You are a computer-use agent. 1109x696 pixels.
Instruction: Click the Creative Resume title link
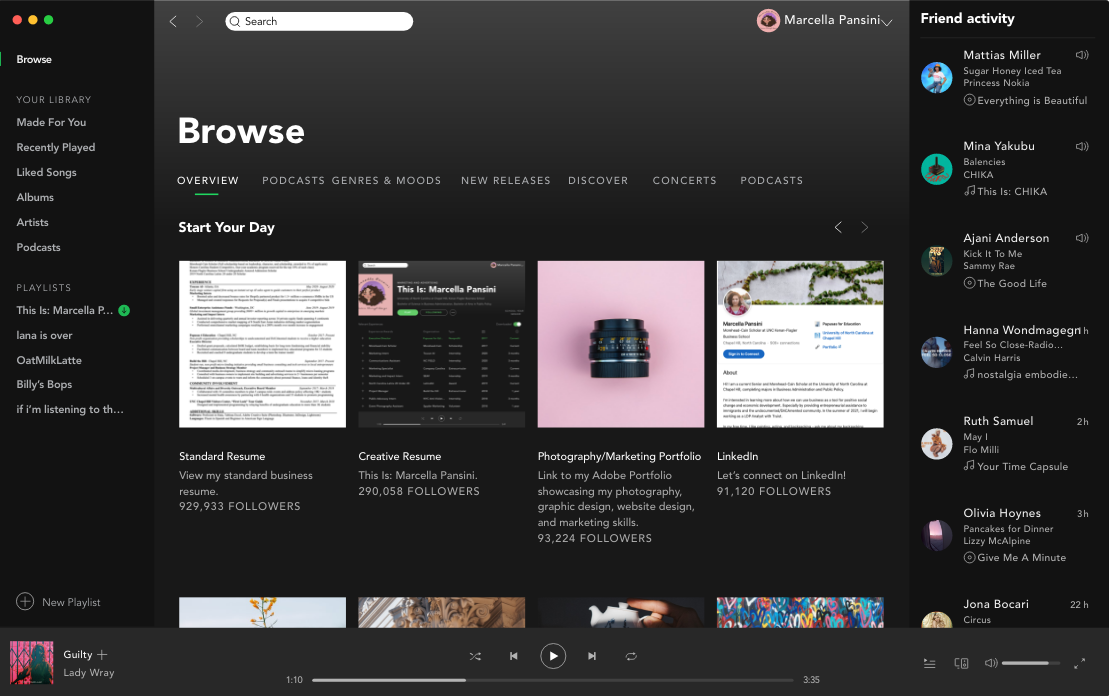pyautogui.click(x=400, y=456)
